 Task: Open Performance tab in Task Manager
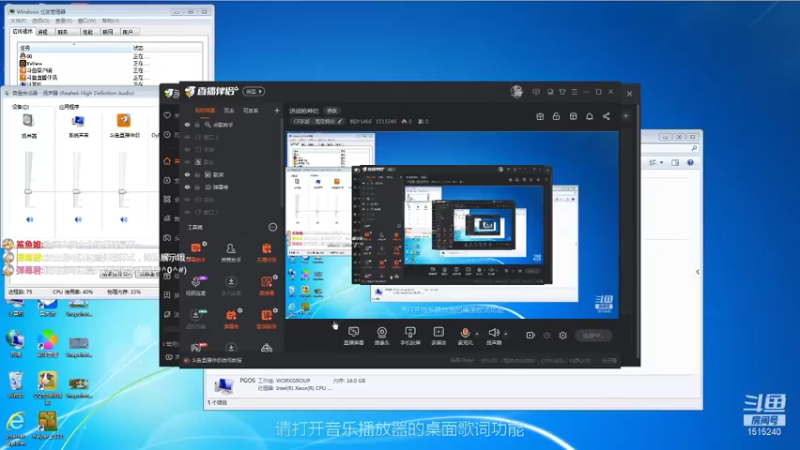88,32
